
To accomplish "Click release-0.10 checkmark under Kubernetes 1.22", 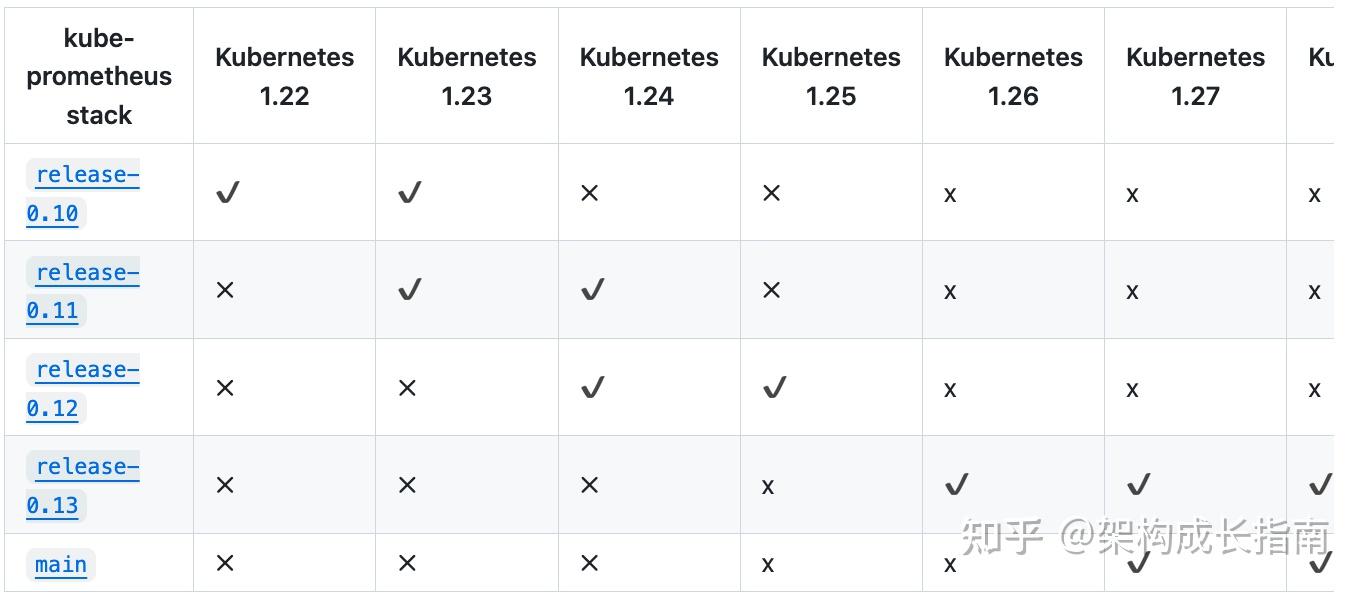I will 228,193.
